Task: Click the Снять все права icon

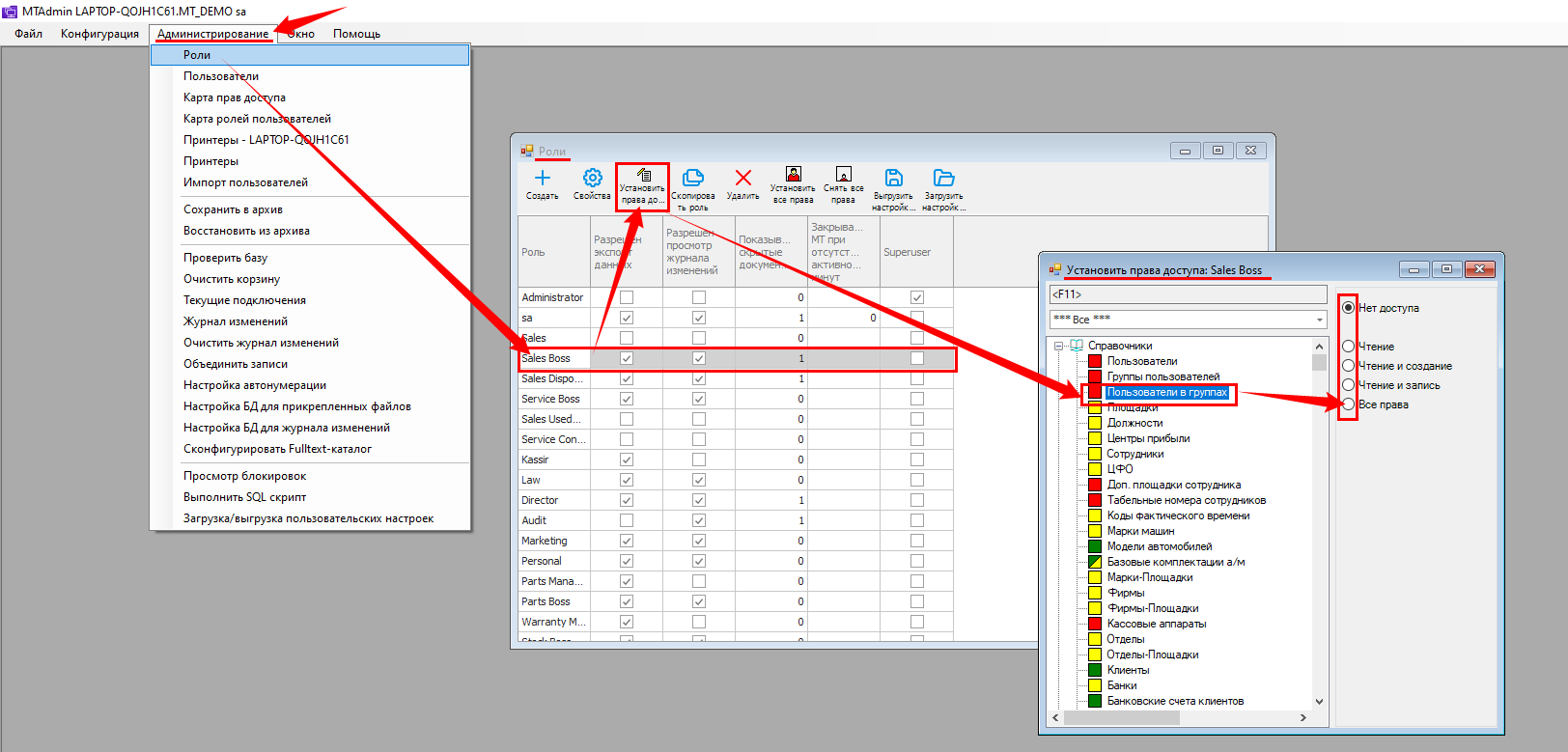Action: tap(843, 175)
